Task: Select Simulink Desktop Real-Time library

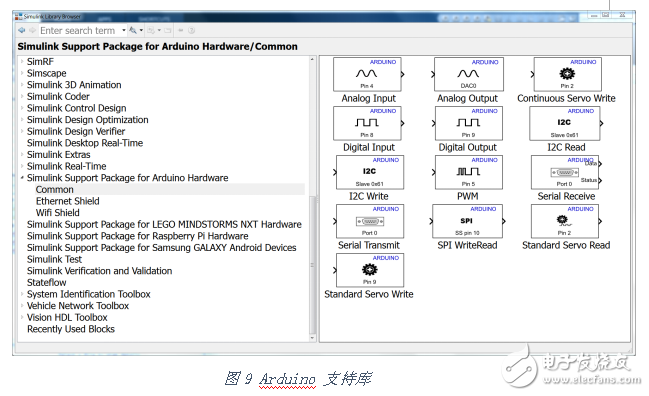Action: [85, 143]
